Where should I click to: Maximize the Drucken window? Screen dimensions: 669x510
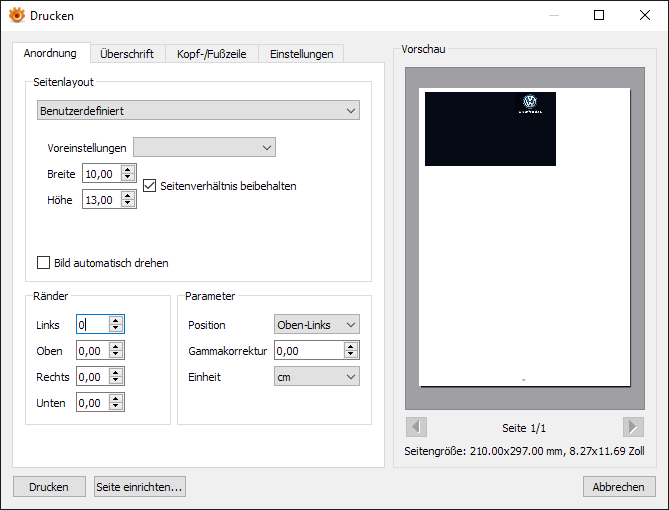[x=599, y=15]
